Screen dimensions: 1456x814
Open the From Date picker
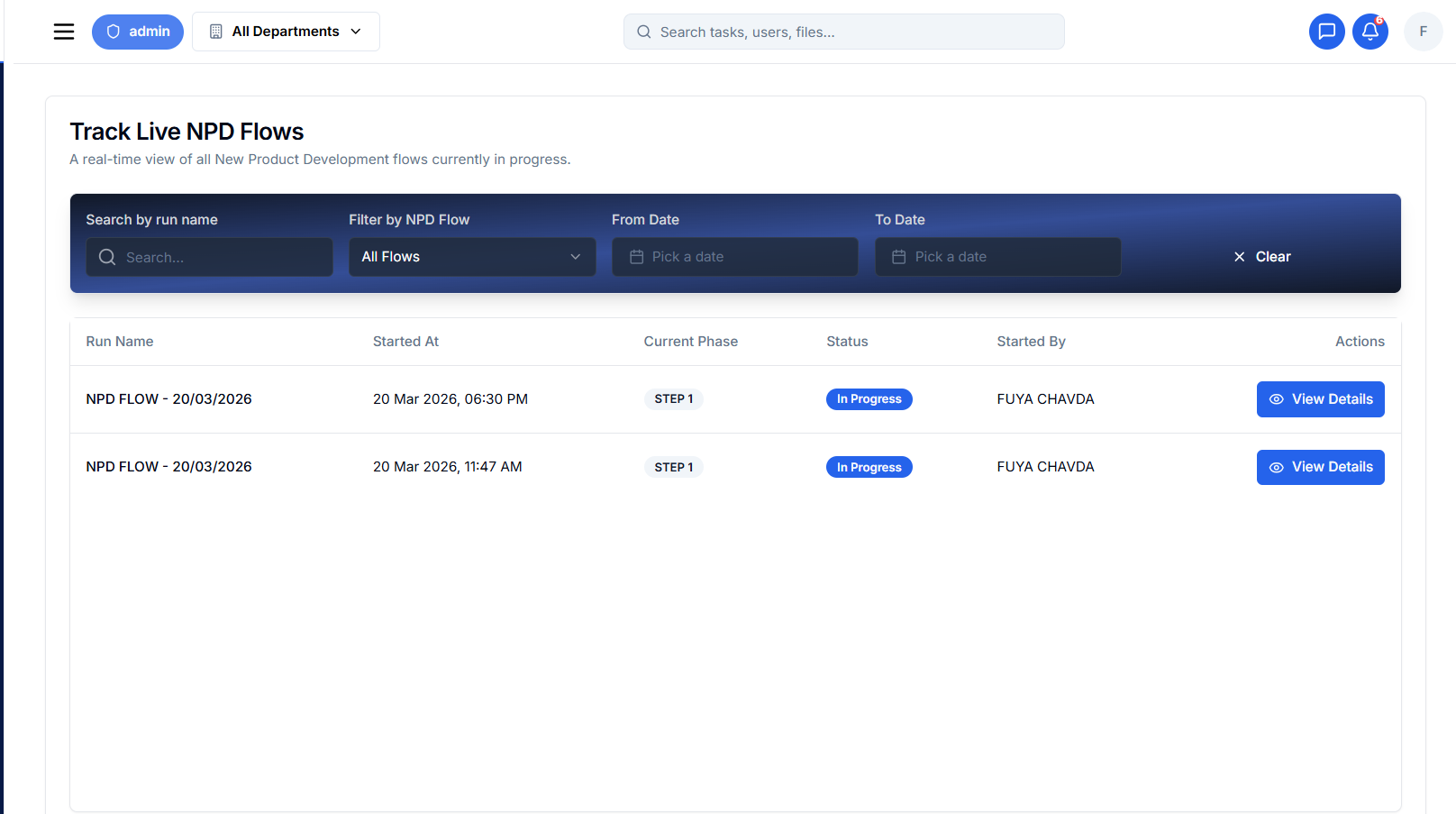coord(734,257)
